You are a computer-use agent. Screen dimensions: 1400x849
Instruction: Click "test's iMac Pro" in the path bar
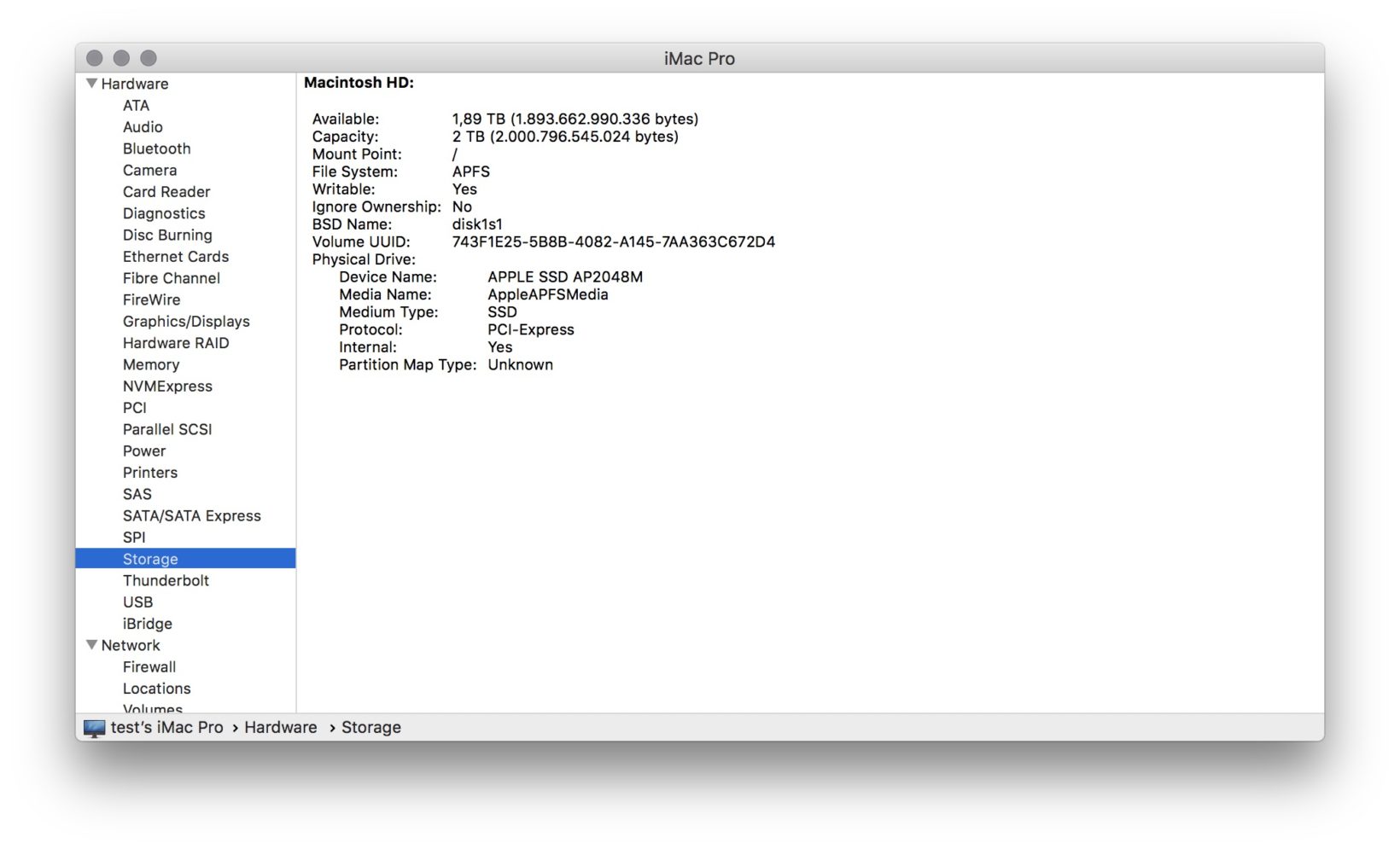(167, 728)
